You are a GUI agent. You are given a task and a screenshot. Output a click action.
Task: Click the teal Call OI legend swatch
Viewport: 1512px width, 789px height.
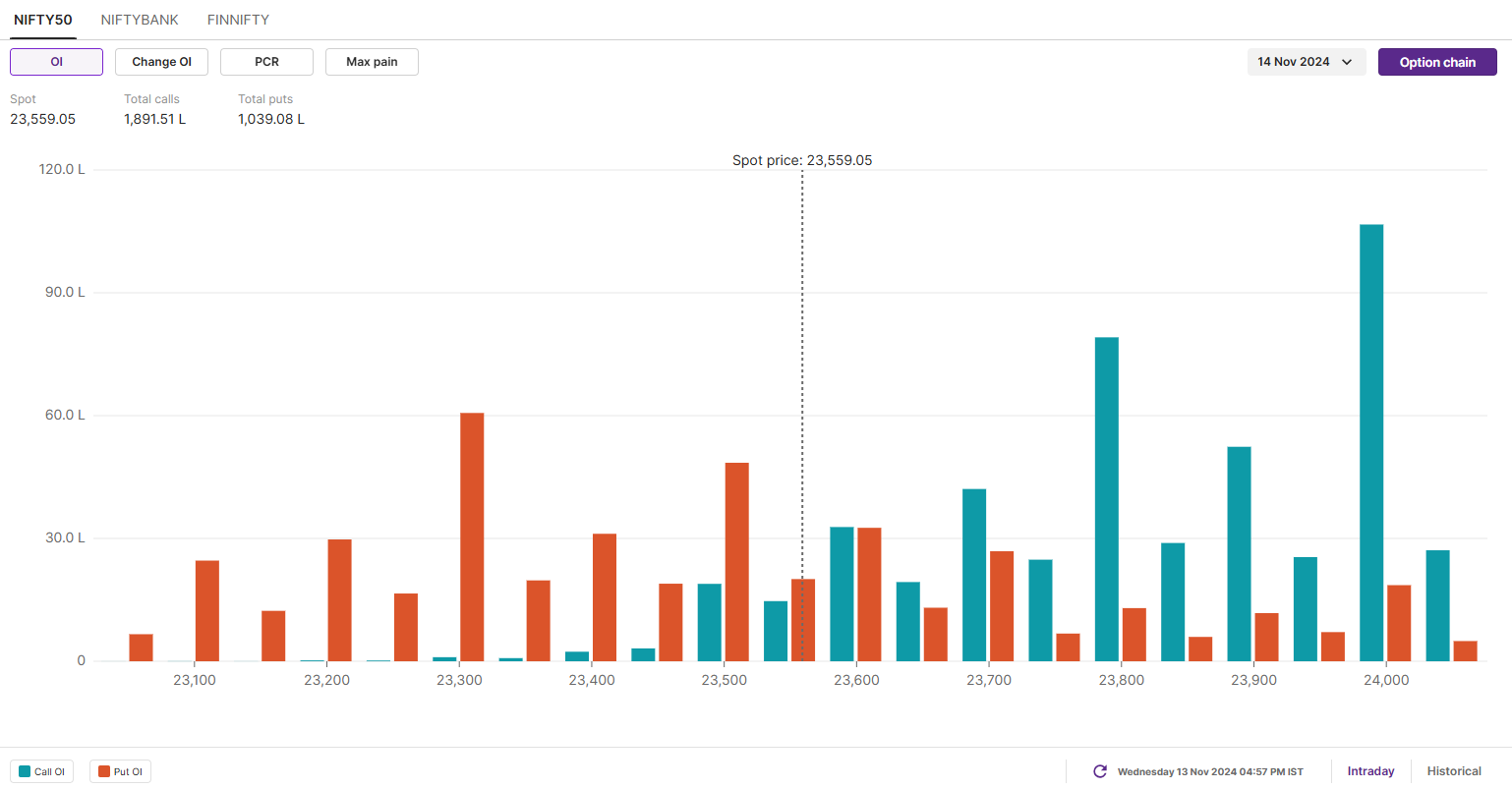(25, 771)
